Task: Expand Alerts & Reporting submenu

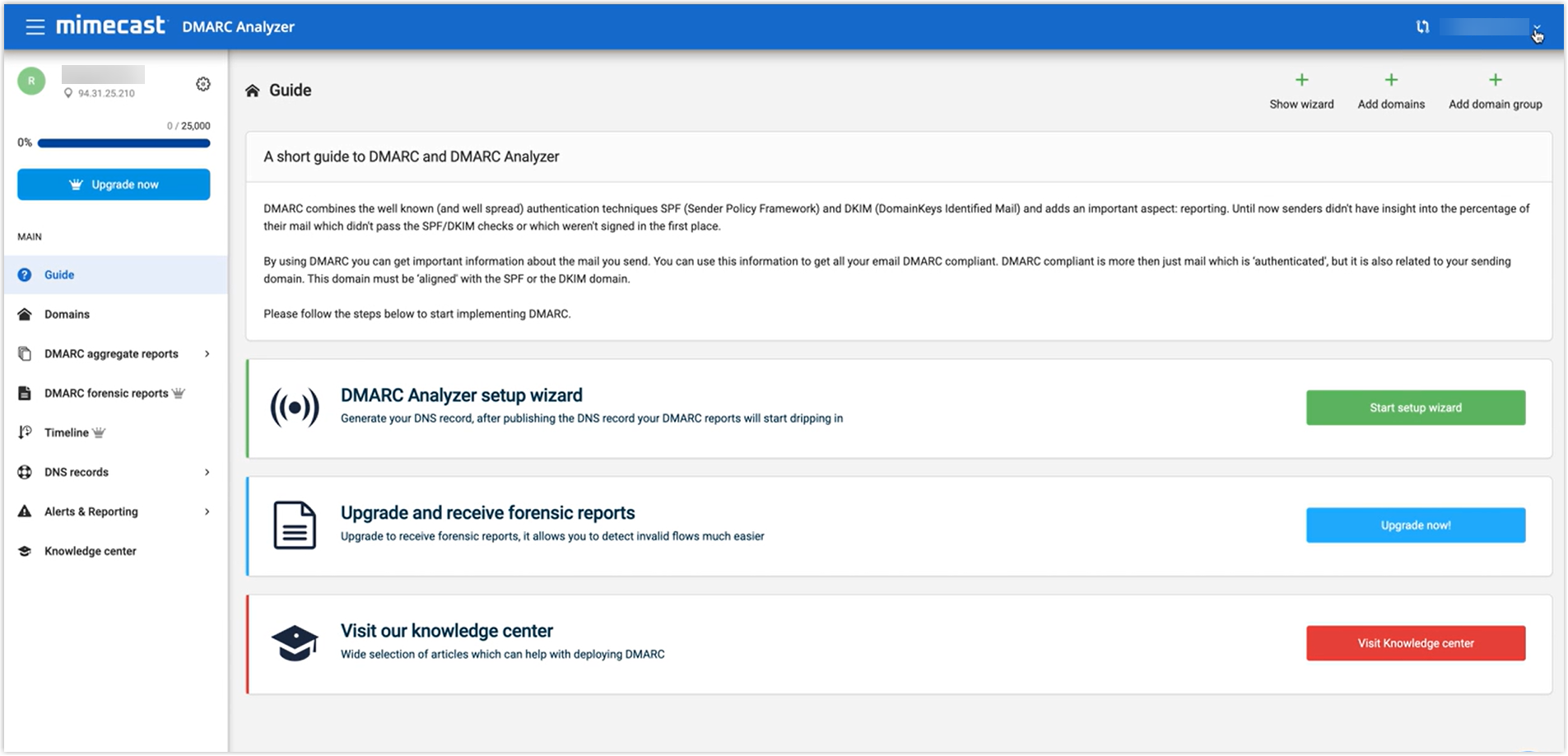Action: 207,512
